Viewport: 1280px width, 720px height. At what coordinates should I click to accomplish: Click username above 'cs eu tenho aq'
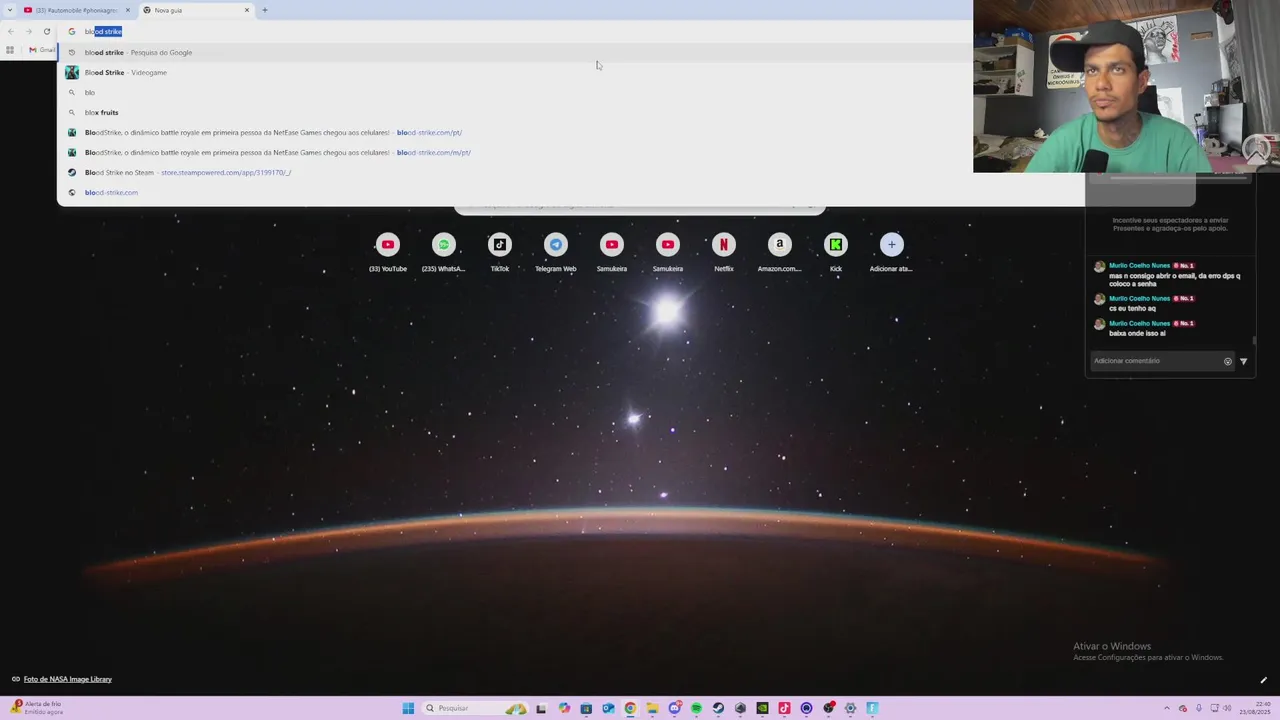pos(1139,298)
